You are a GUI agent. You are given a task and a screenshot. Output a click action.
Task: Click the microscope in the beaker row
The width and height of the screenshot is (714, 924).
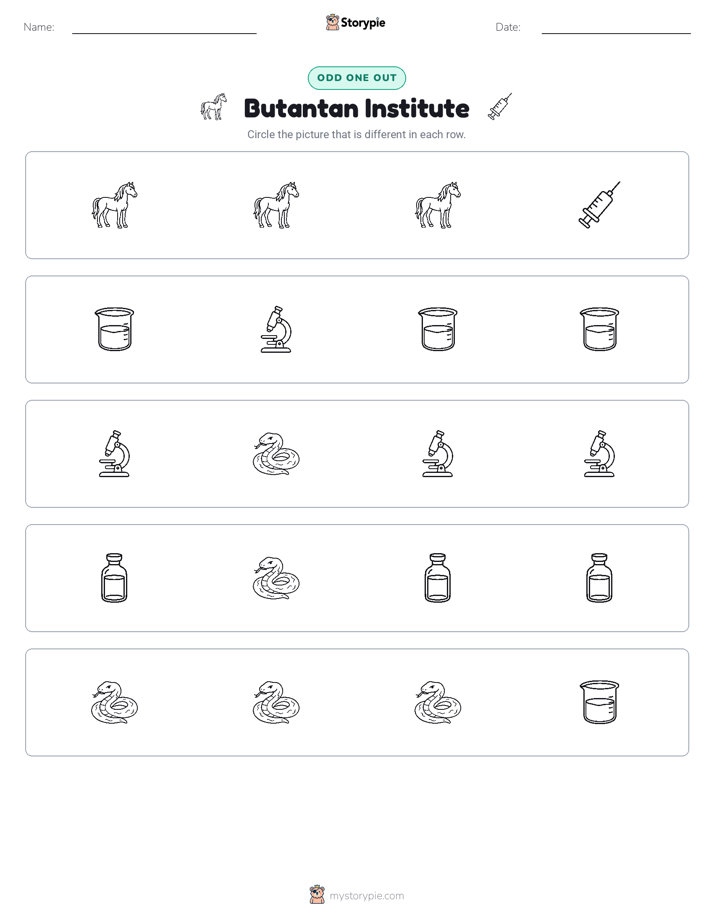(276, 329)
